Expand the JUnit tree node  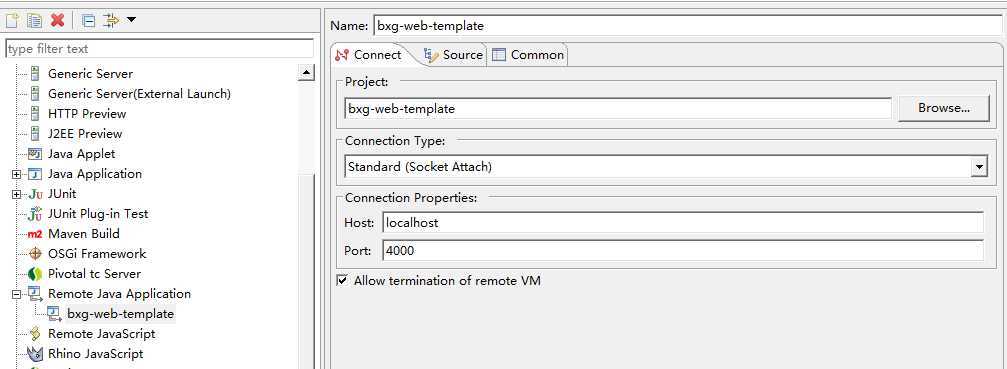click(17, 194)
